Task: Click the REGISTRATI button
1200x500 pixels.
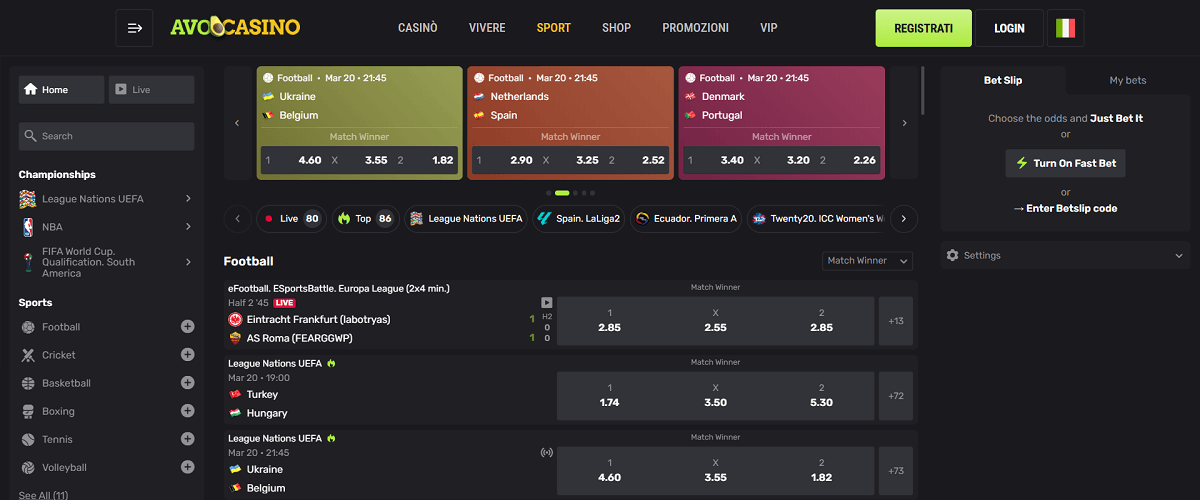Action: click(x=923, y=28)
